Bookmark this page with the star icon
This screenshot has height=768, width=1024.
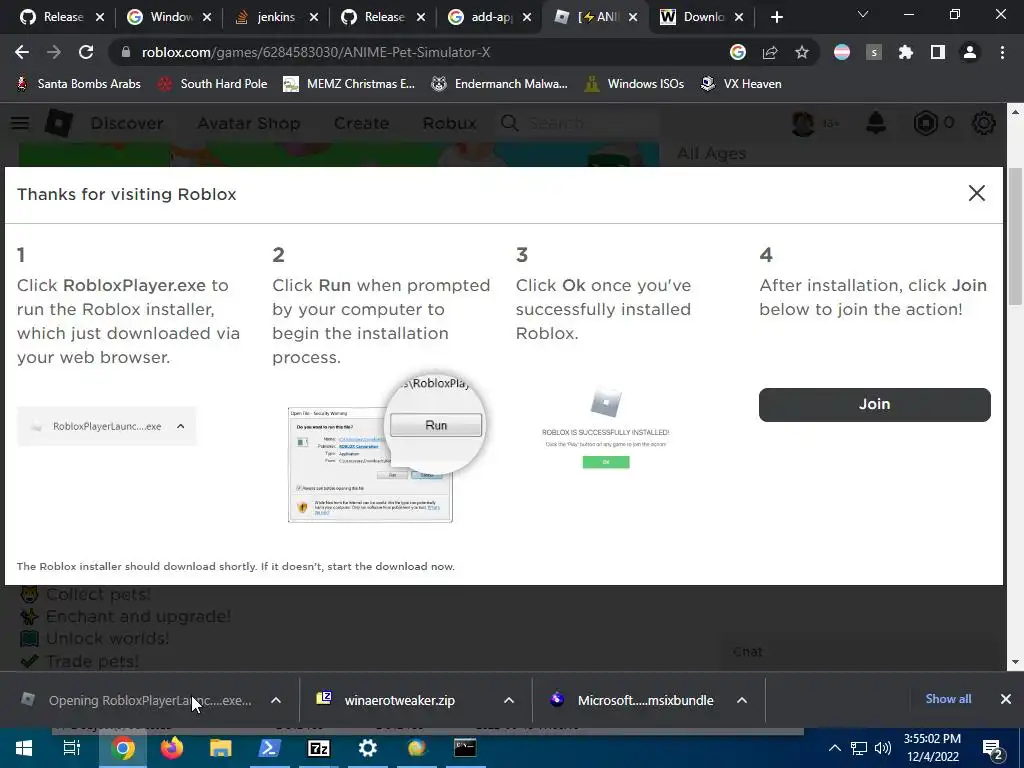pos(802,52)
